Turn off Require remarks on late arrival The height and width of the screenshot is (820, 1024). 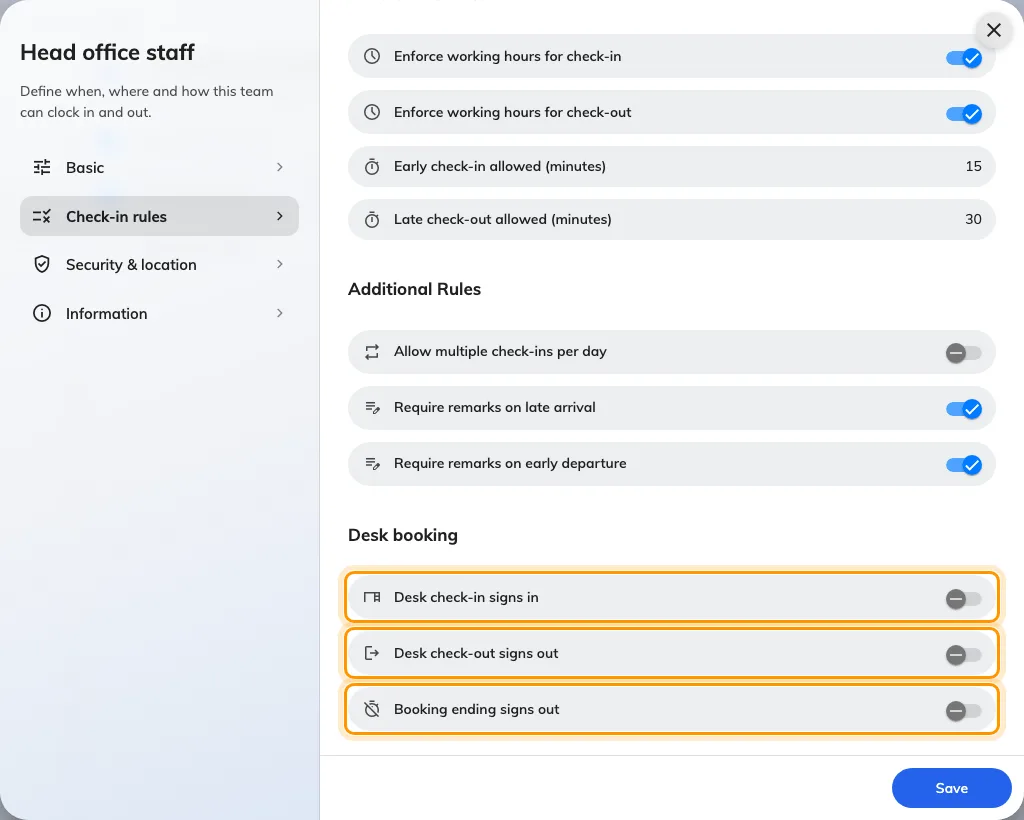[964, 409]
